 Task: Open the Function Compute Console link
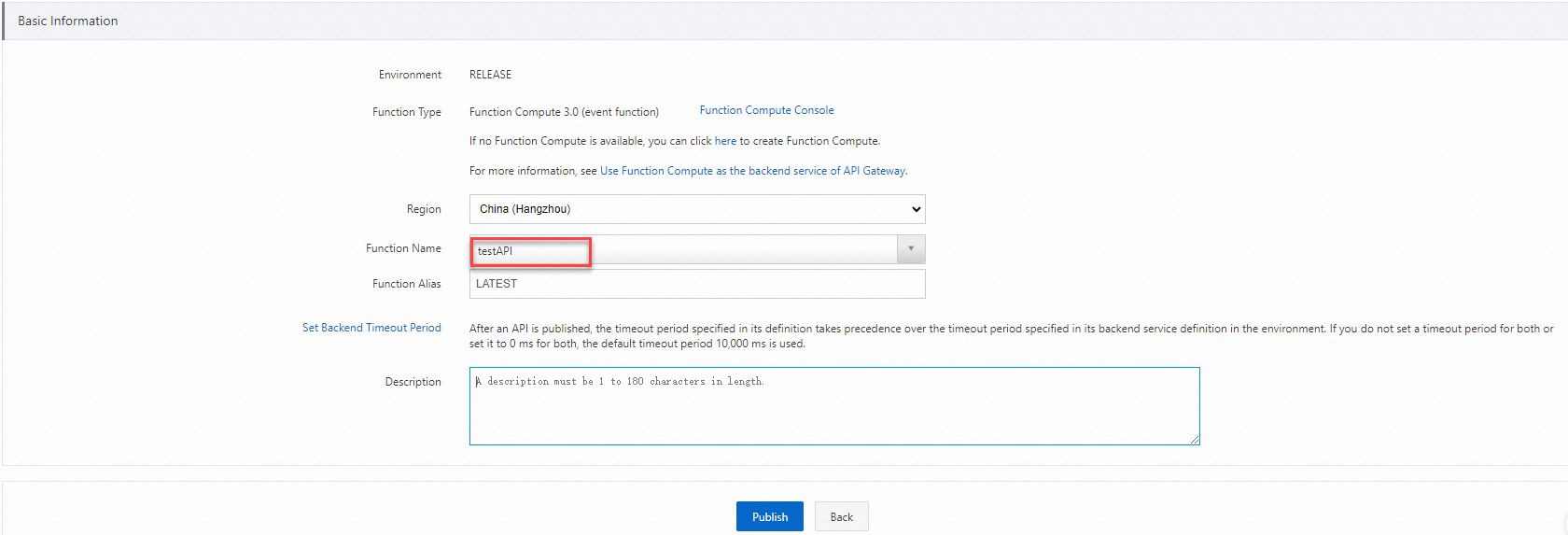pos(766,110)
